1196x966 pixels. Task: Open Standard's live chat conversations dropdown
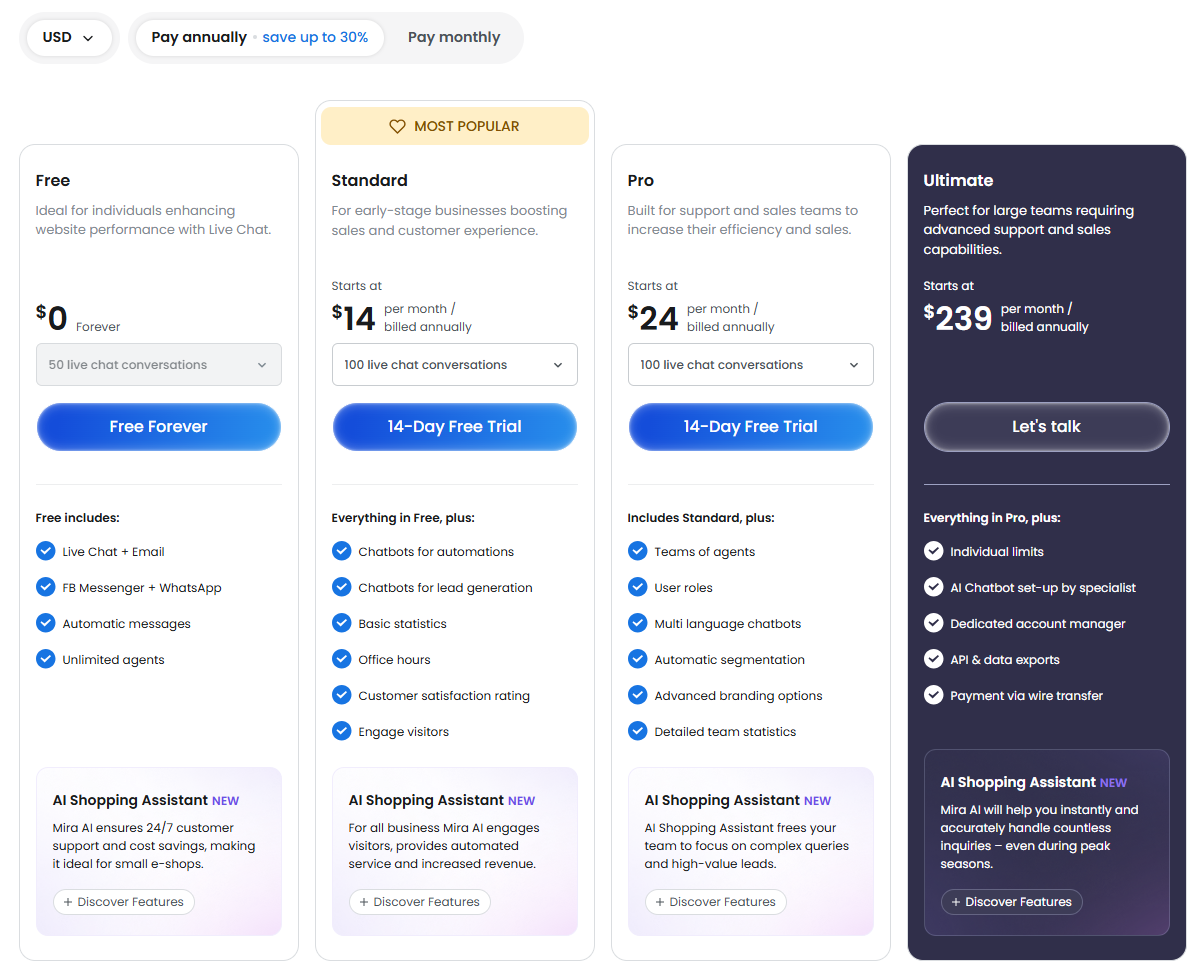click(455, 364)
